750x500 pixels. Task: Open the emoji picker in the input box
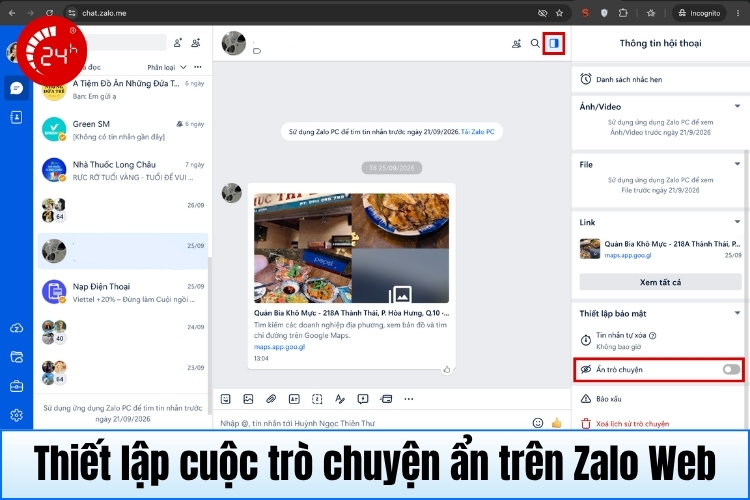(538, 423)
